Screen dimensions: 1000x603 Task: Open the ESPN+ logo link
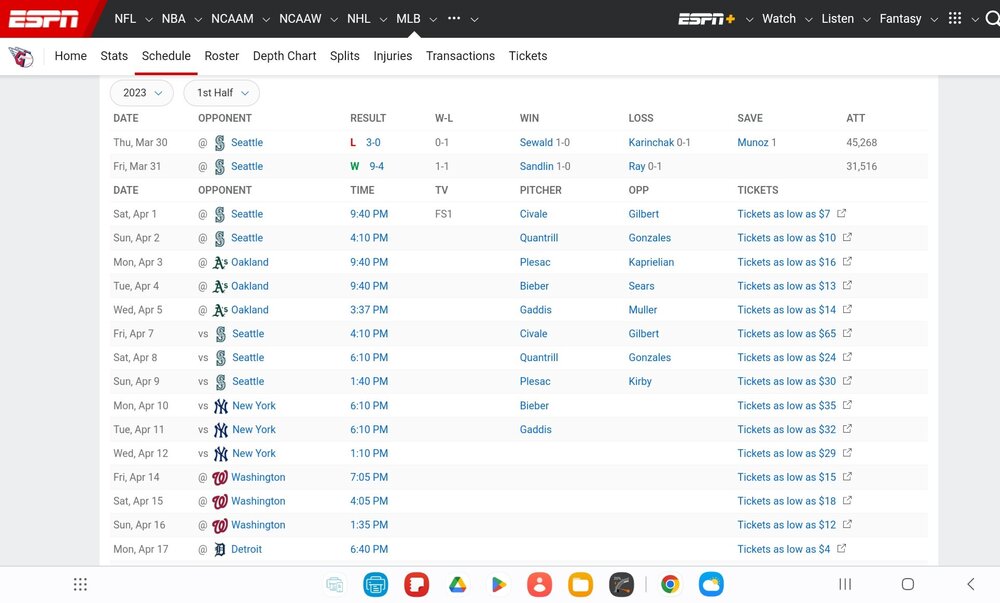pos(707,19)
